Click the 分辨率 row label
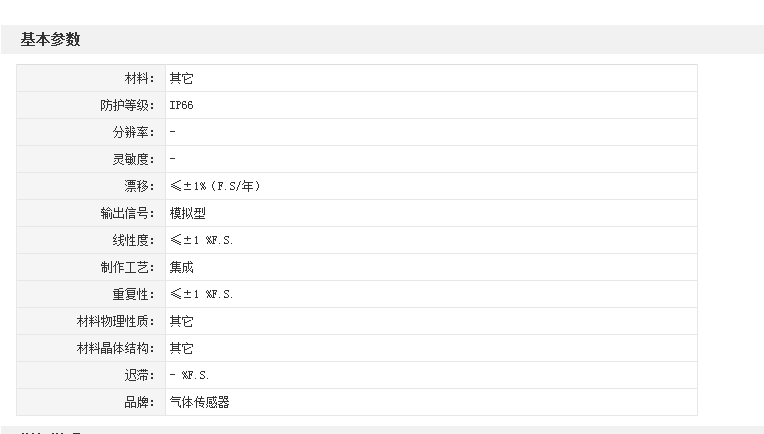Image resolution: width=764 pixels, height=434 pixels. 134,132
